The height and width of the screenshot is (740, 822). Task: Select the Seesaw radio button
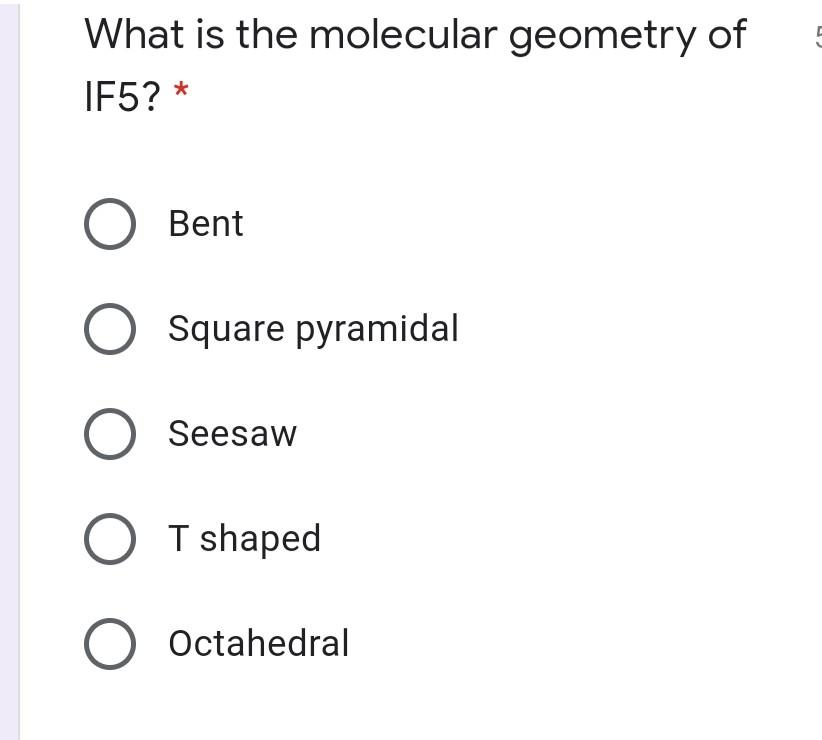click(110, 434)
